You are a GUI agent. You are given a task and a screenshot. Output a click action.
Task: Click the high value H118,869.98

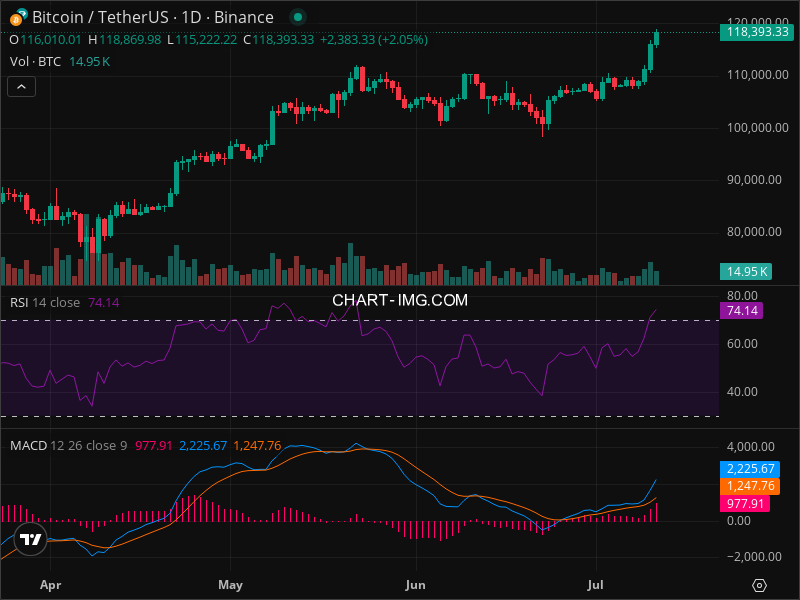click(124, 40)
